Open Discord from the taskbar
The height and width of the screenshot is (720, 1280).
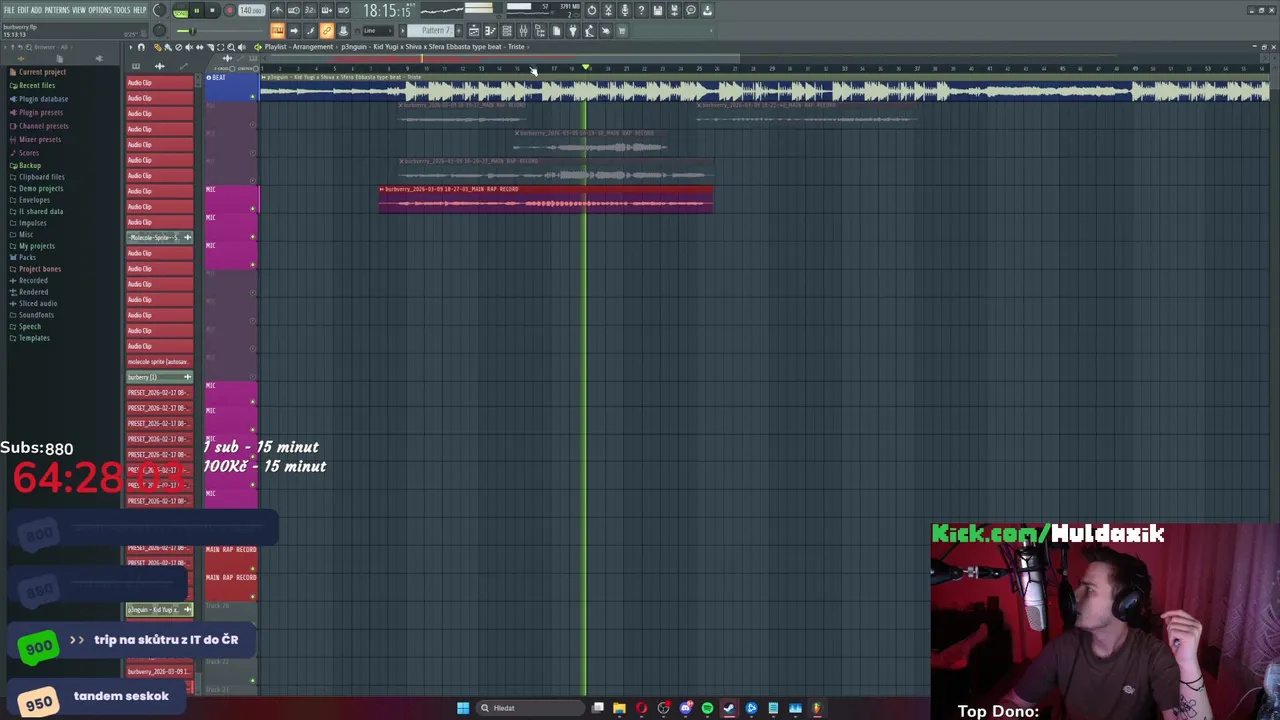pyautogui.click(x=685, y=708)
